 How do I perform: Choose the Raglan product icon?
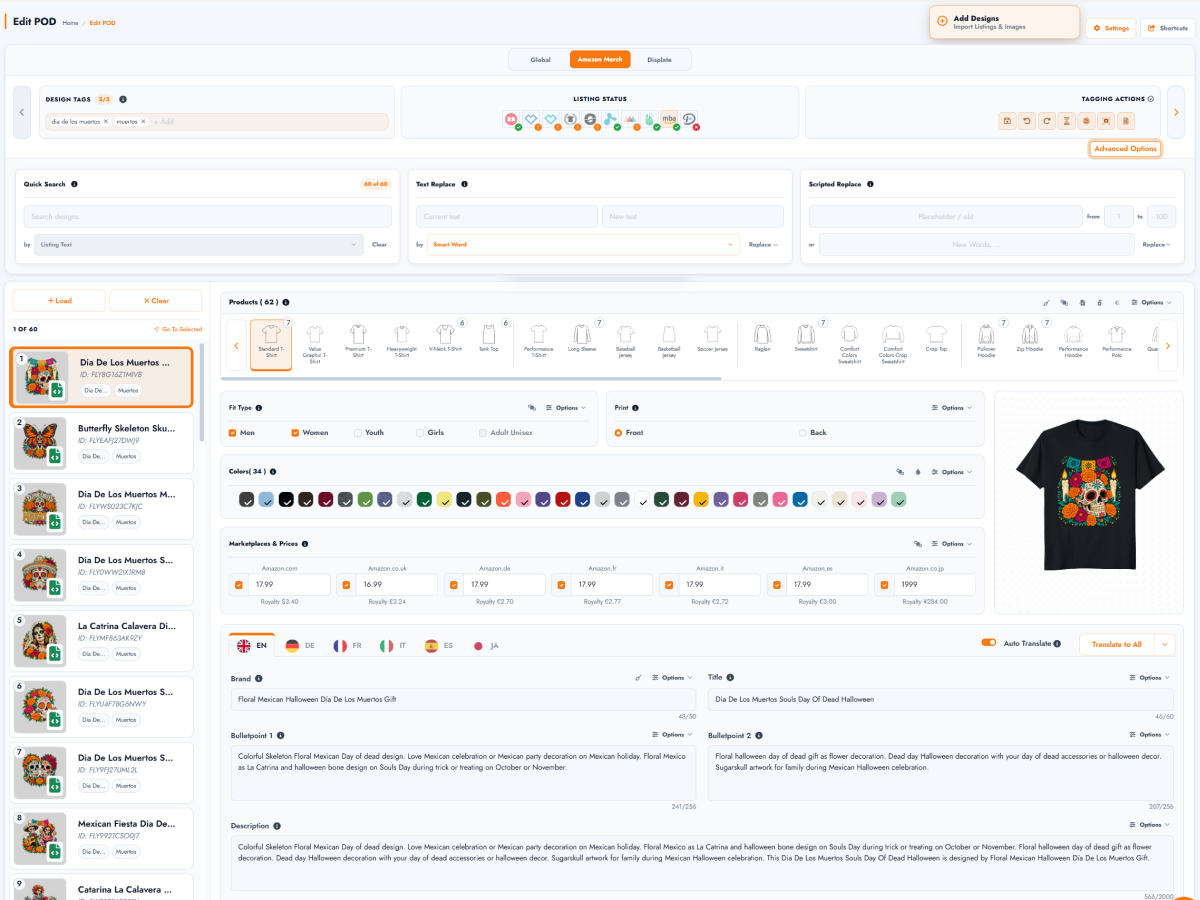tap(763, 340)
